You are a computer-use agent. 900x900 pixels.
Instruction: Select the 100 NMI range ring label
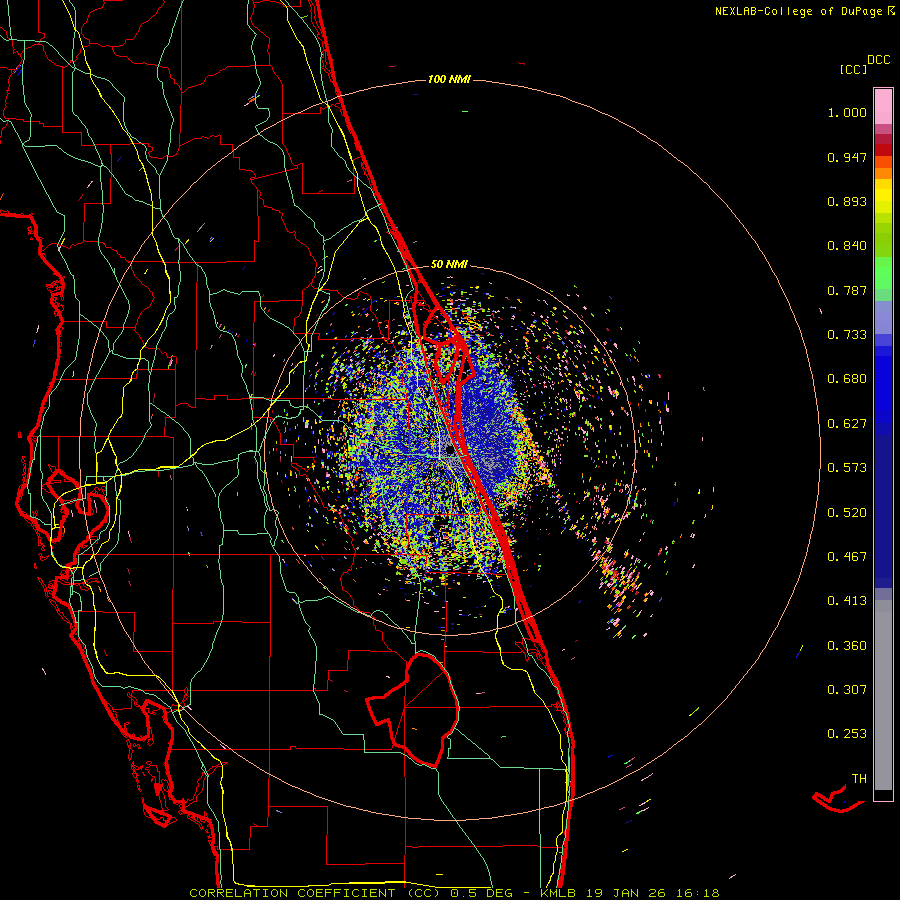point(449,79)
